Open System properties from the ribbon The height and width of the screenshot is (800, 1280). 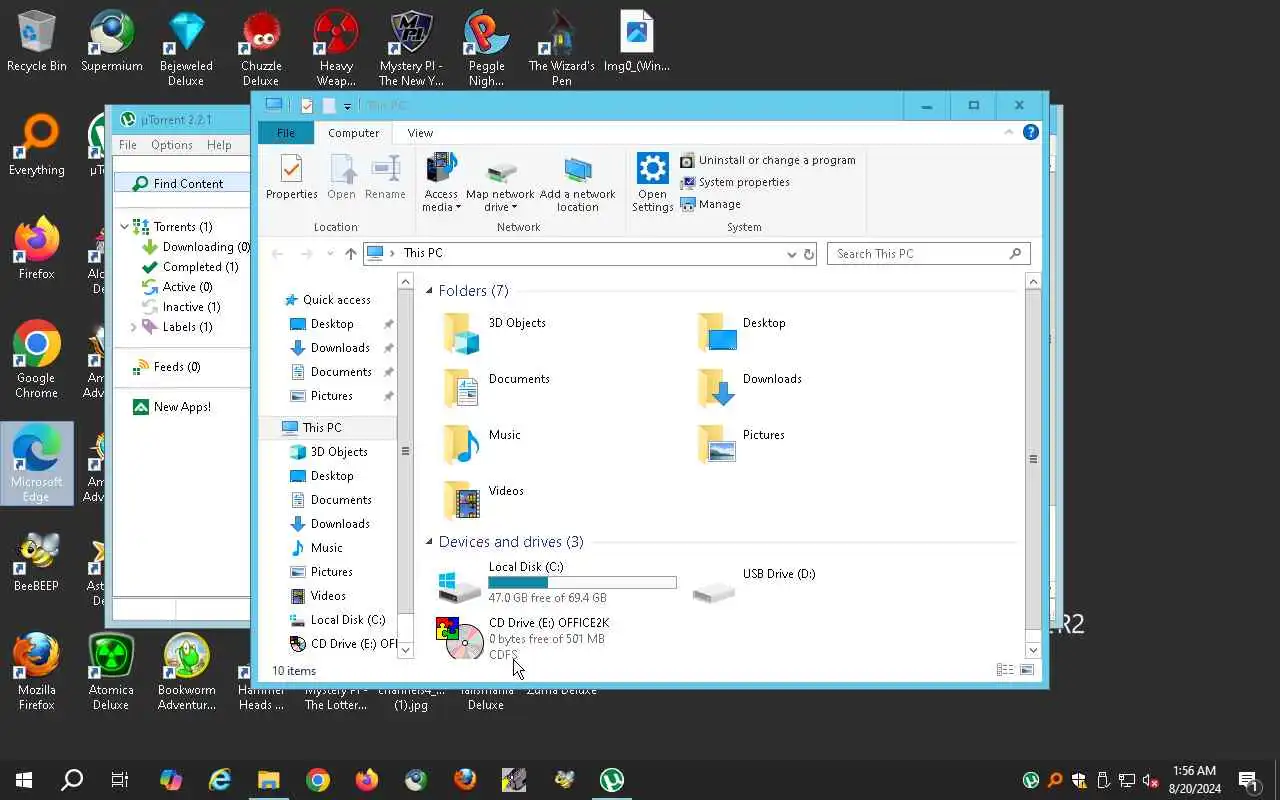(735, 182)
